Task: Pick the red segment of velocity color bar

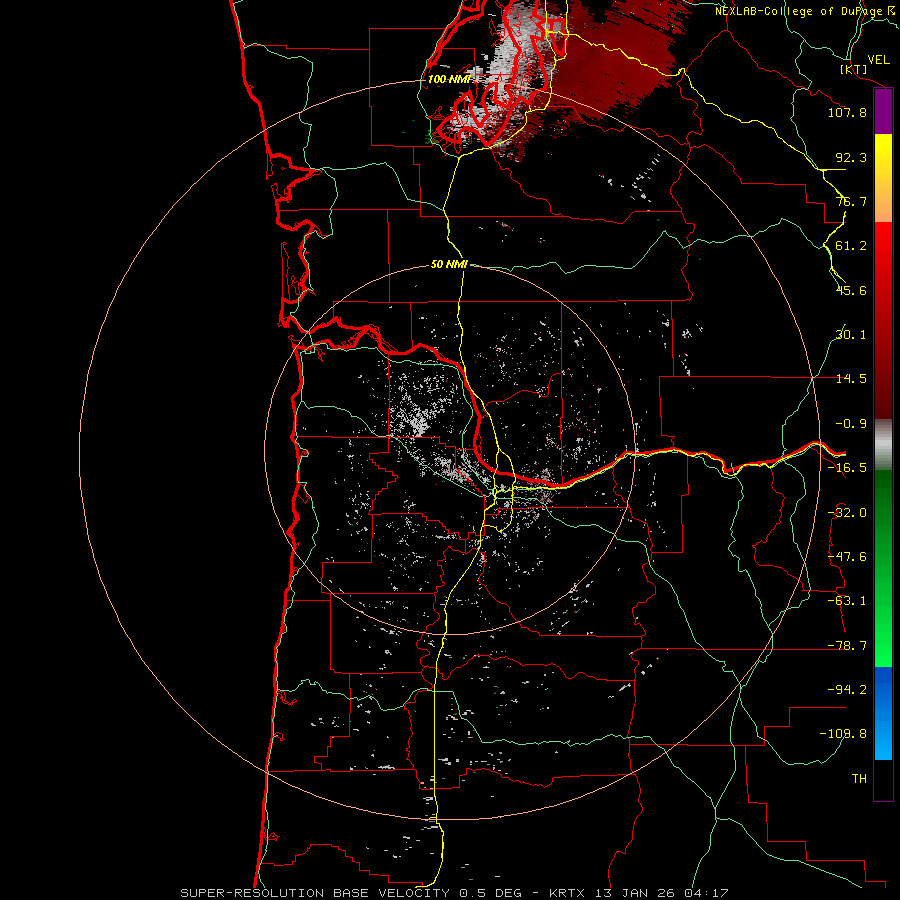Action: pyautogui.click(x=883, y=320)
